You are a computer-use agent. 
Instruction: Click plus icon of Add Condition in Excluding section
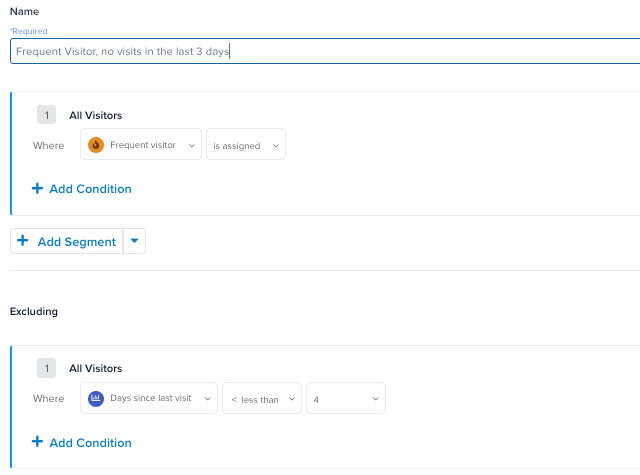(37, 442)
